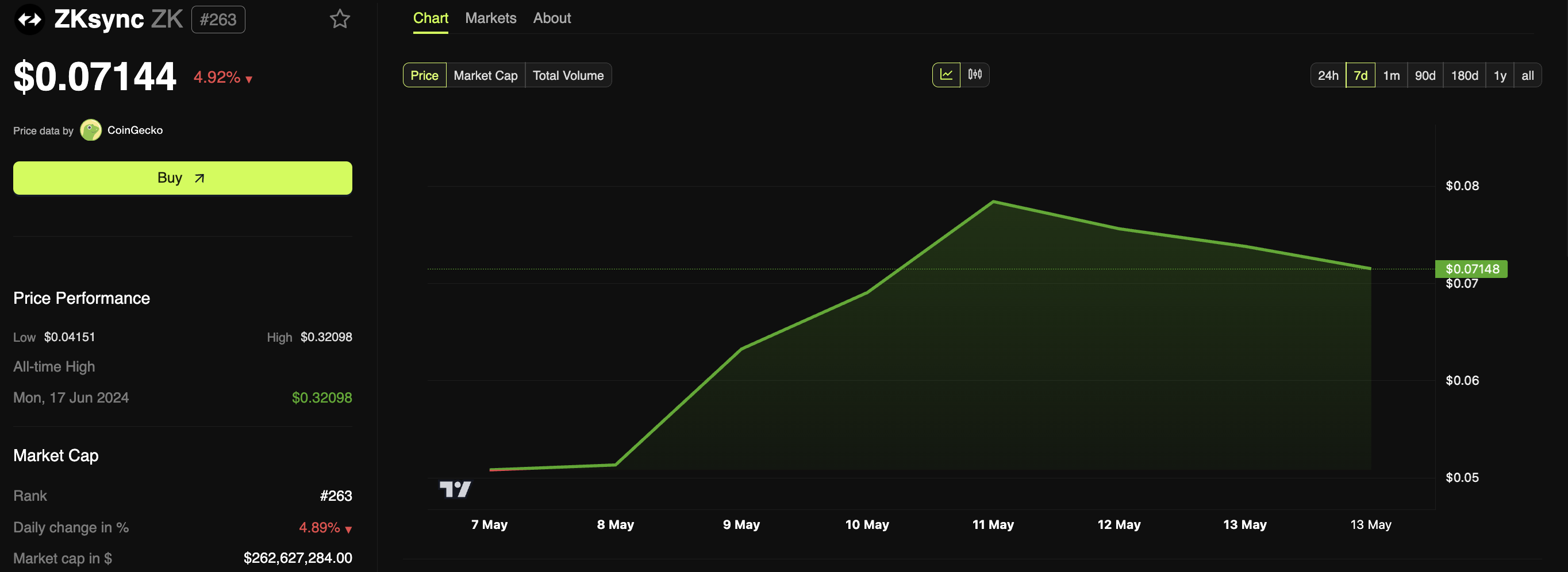Image resolution: width=1568 pixels, height=572 pixels.
Task: Click the CoinGecko gecko logo
Action: click(x=91, y=130)
